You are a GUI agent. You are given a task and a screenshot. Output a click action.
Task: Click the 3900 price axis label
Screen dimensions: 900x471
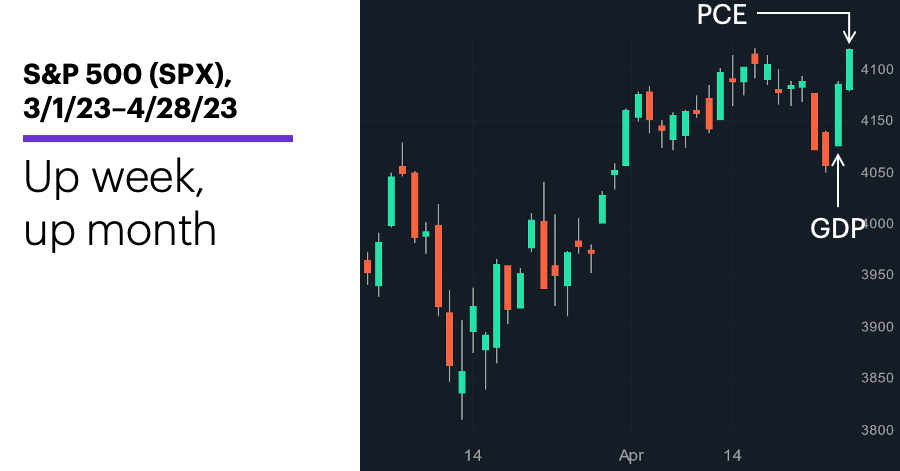878,326
